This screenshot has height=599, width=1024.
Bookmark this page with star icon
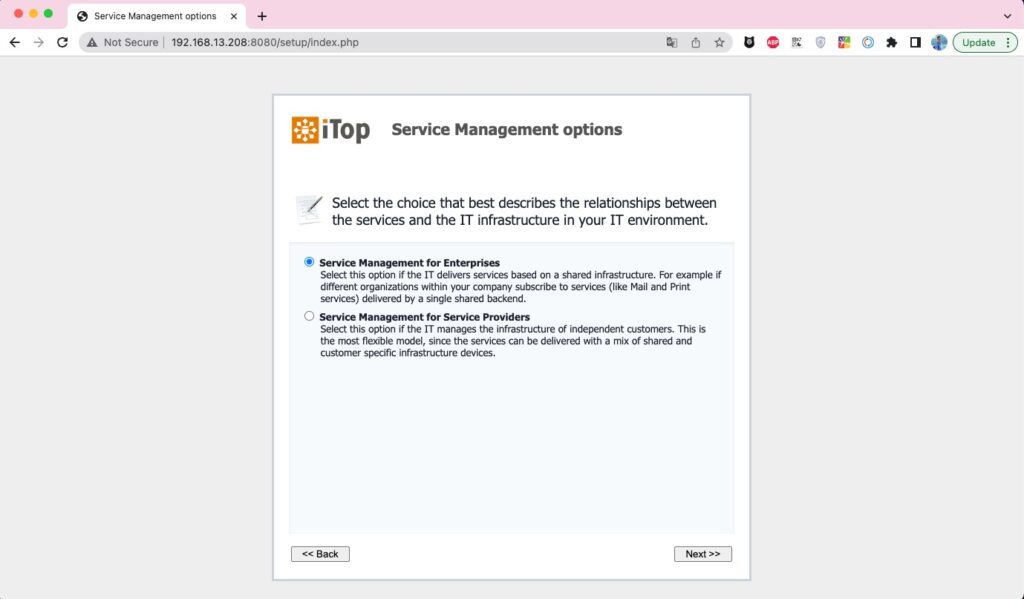(x=719, y=42)
